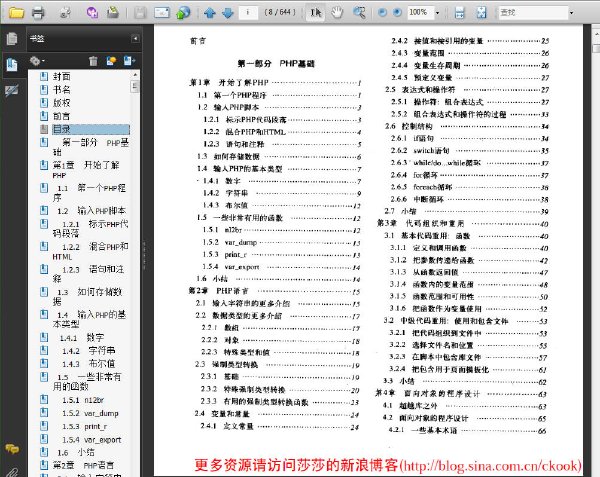Jump to bookmark 1.2.2 混合PHP和HTML
Screen dimensions: 600x477
click(x=91, y=251)
